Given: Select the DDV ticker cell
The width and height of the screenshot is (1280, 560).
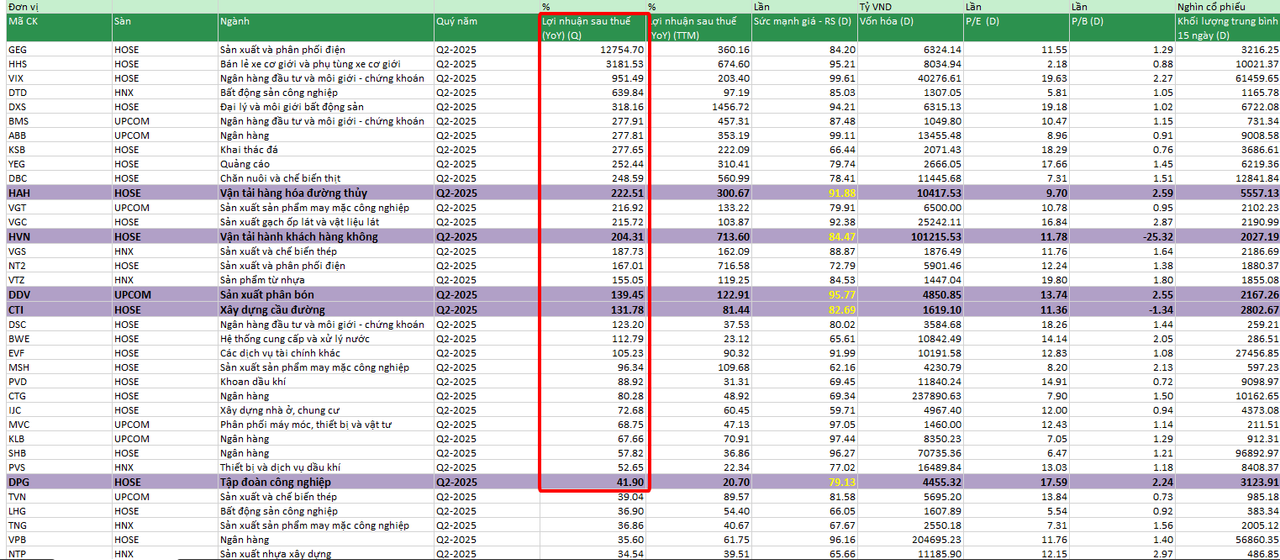Looking at the screenshot, I should coord(19,294).
